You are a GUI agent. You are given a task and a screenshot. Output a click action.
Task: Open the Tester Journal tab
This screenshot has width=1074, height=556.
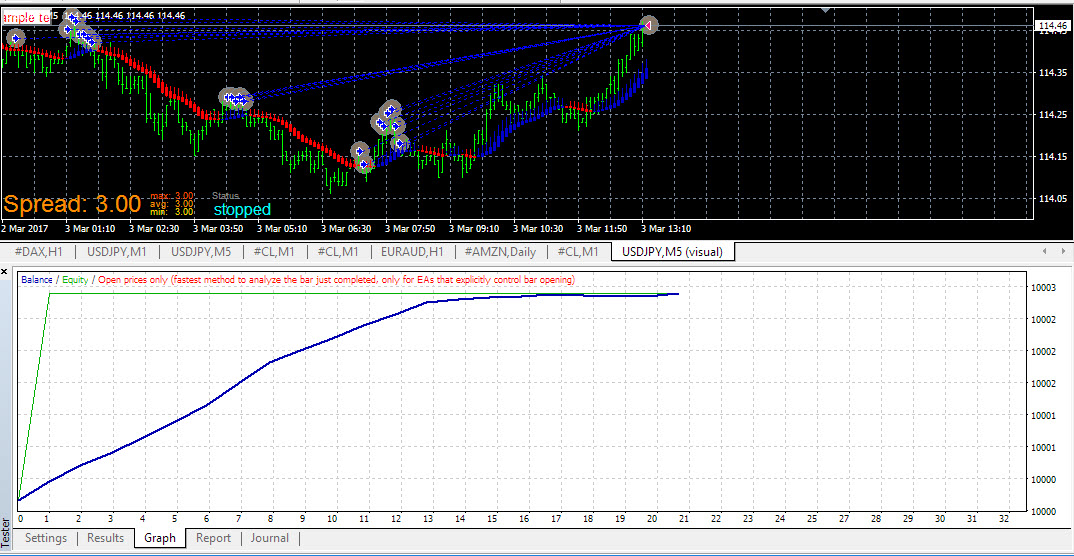[x=269, y=538]
